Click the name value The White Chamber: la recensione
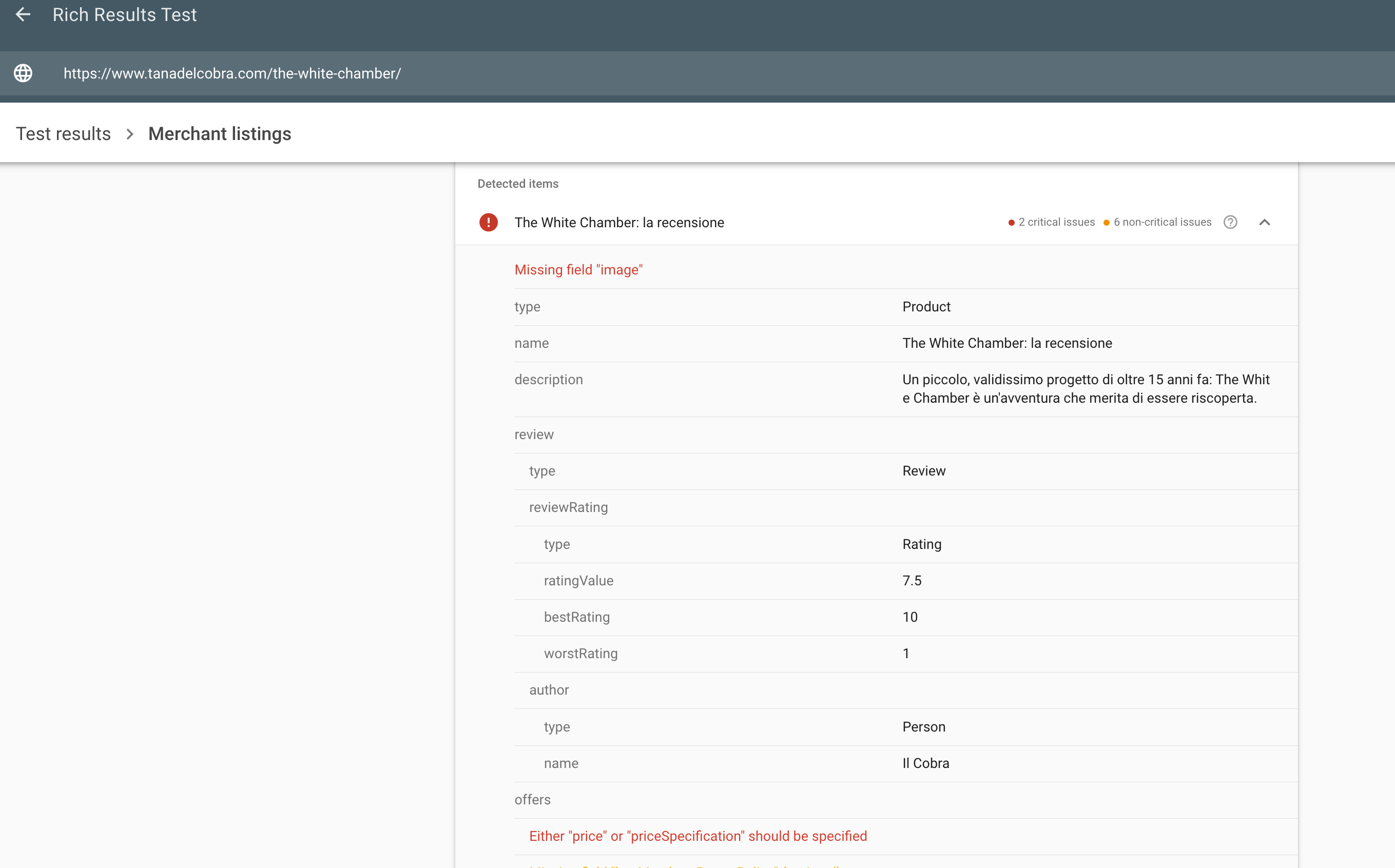The height and width of the screenshot is (868, 1395). 1007,343
